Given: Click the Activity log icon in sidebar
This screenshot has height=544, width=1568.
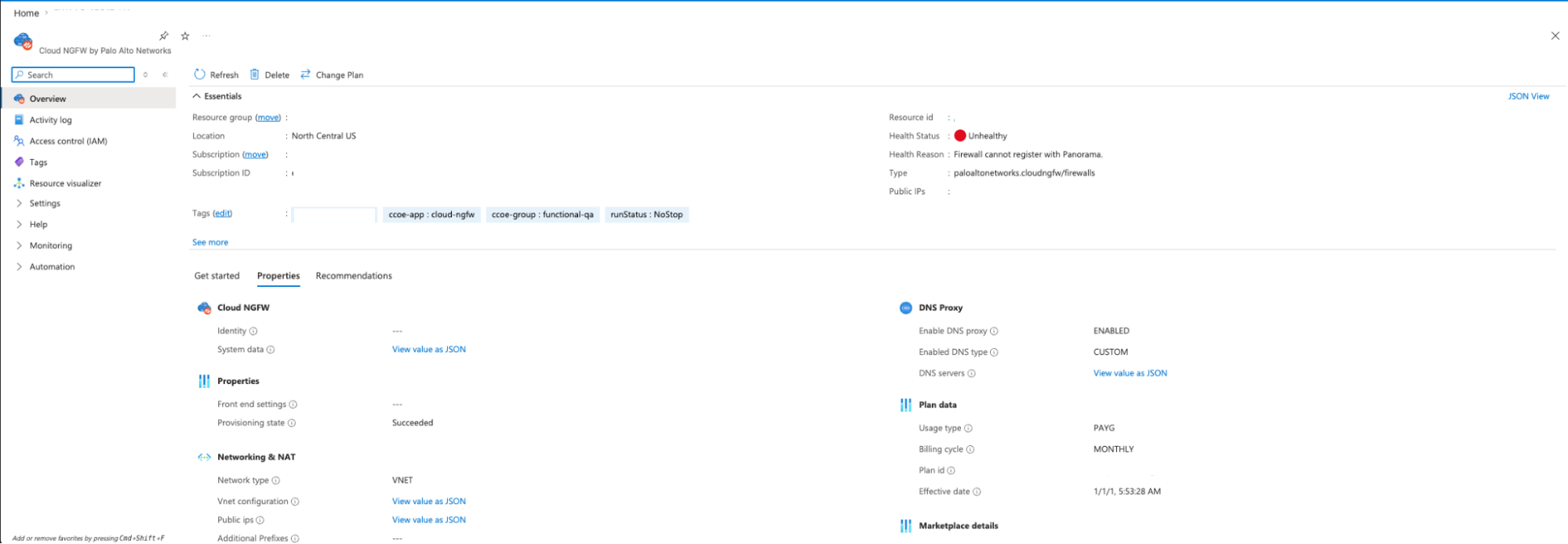Looking at the screenshot, I should pyautogui.click(x=20, y=120).
